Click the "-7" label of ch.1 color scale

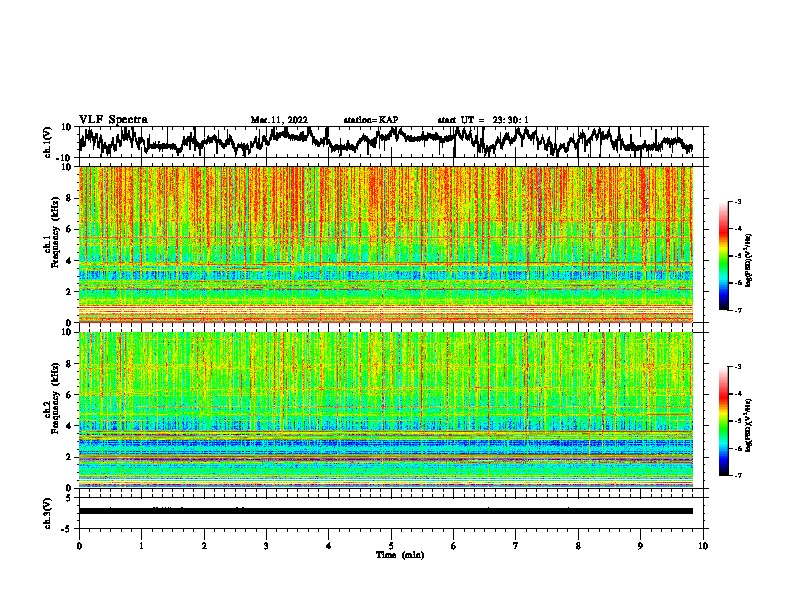(738, 310)
